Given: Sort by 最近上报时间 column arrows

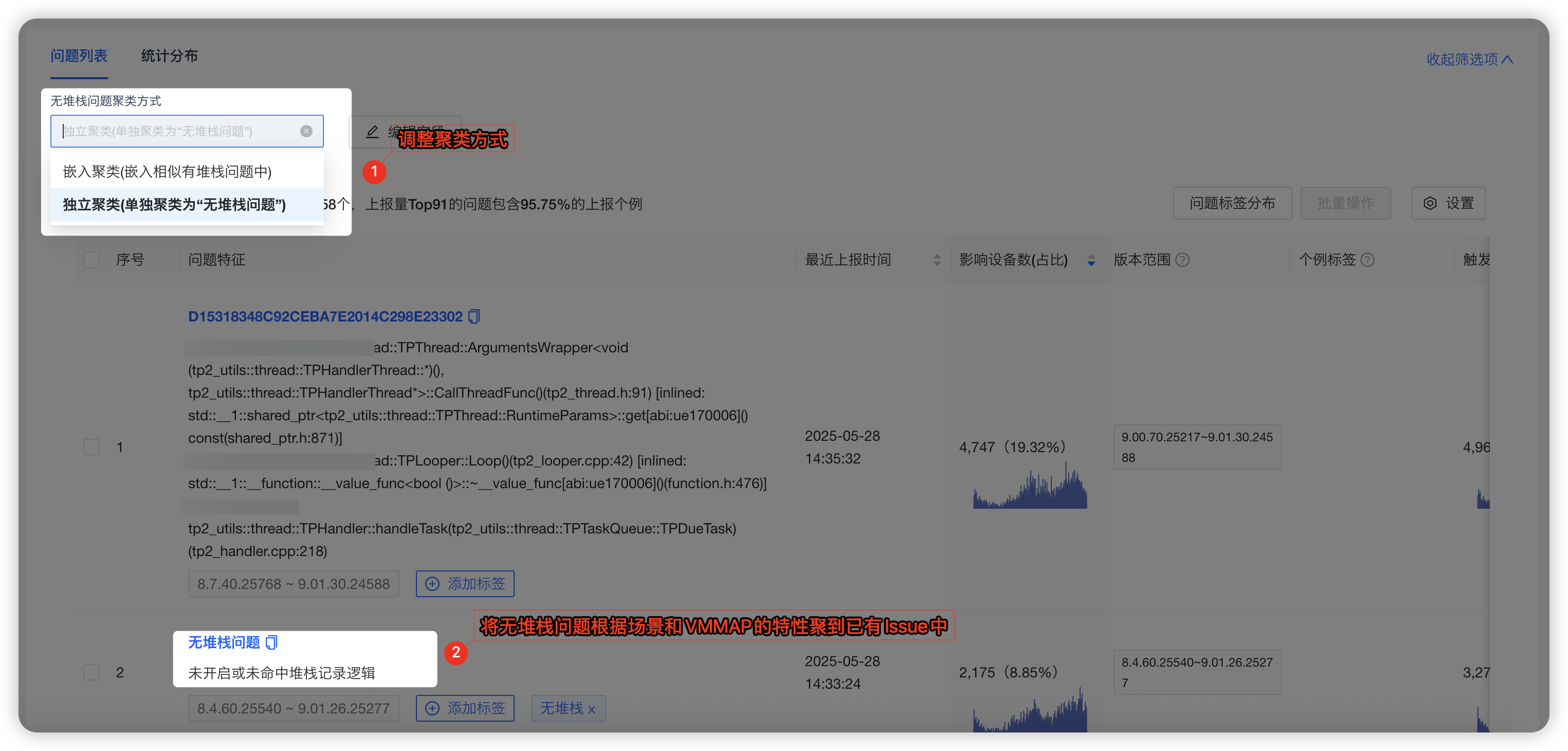Looking at the screenshot, I should (937, 260).
